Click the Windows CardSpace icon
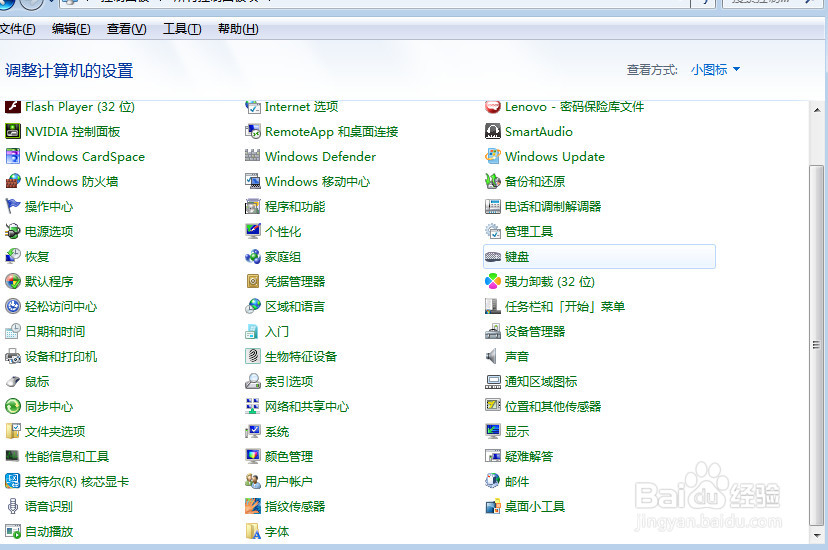 13,156
